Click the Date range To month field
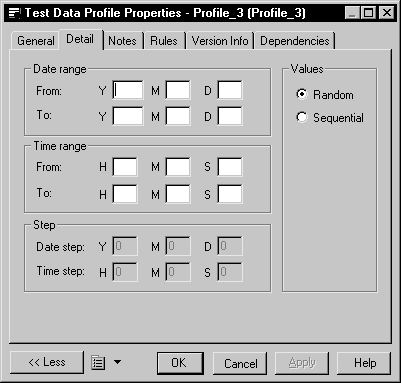 [x=178, y=116]
